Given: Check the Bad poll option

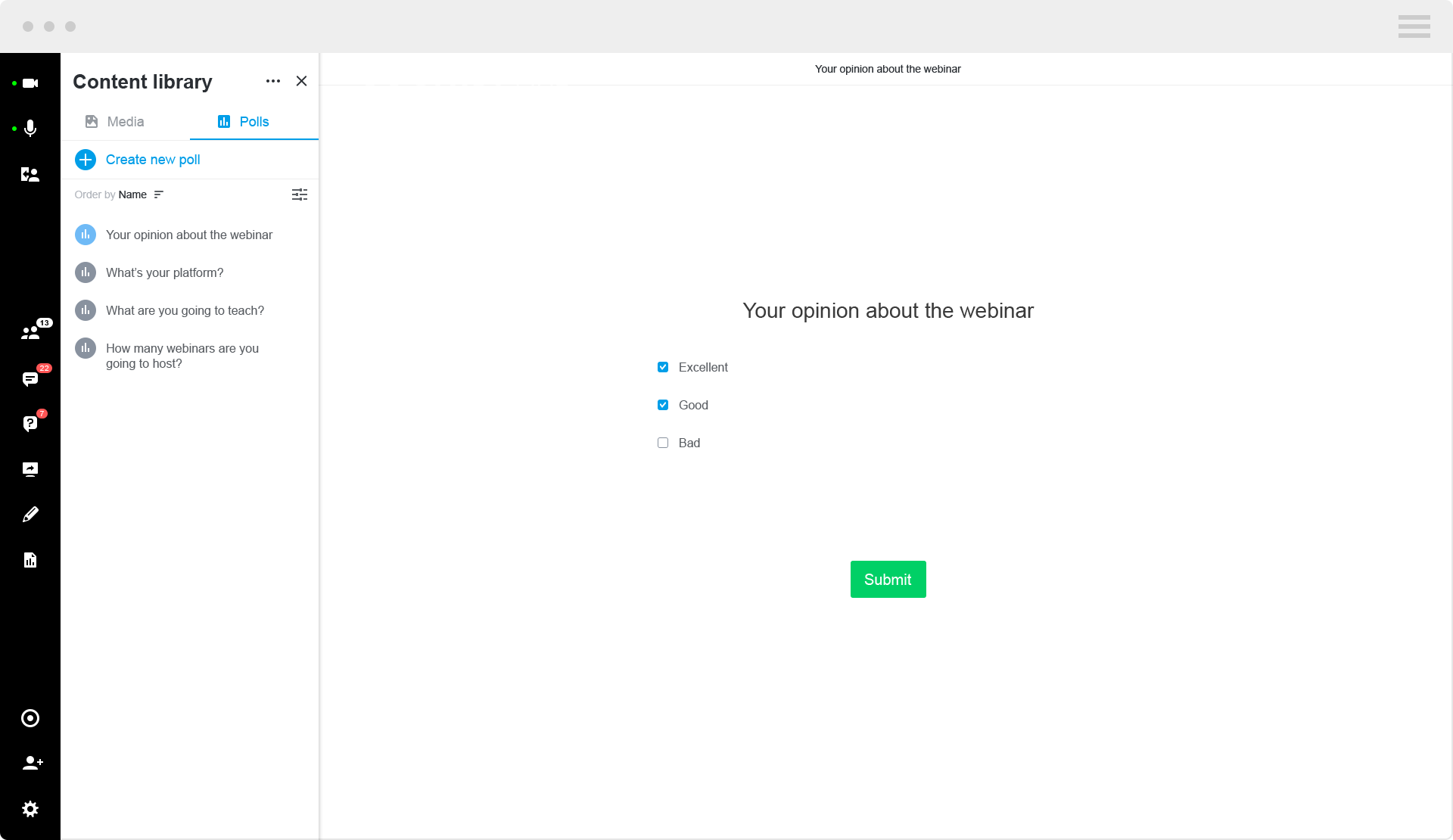Looking at the screenshot, I should tap(663, 443).
